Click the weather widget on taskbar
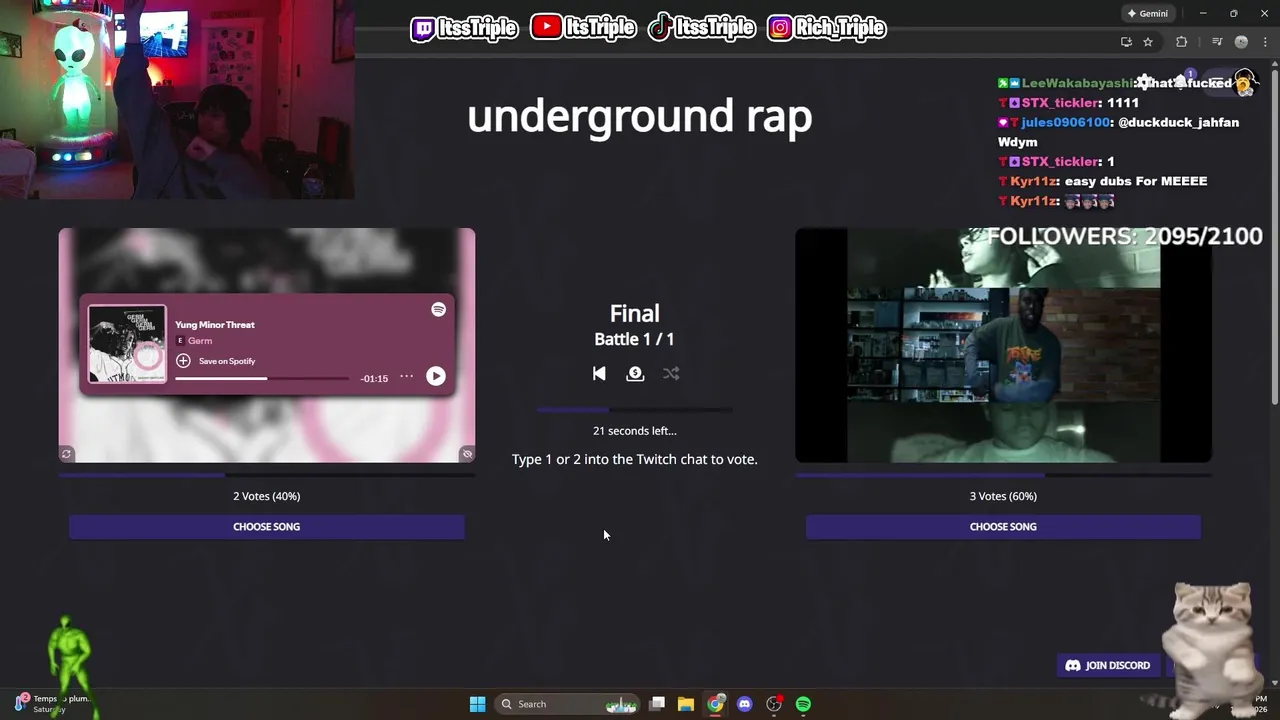1280x720 pixels. 52,704
